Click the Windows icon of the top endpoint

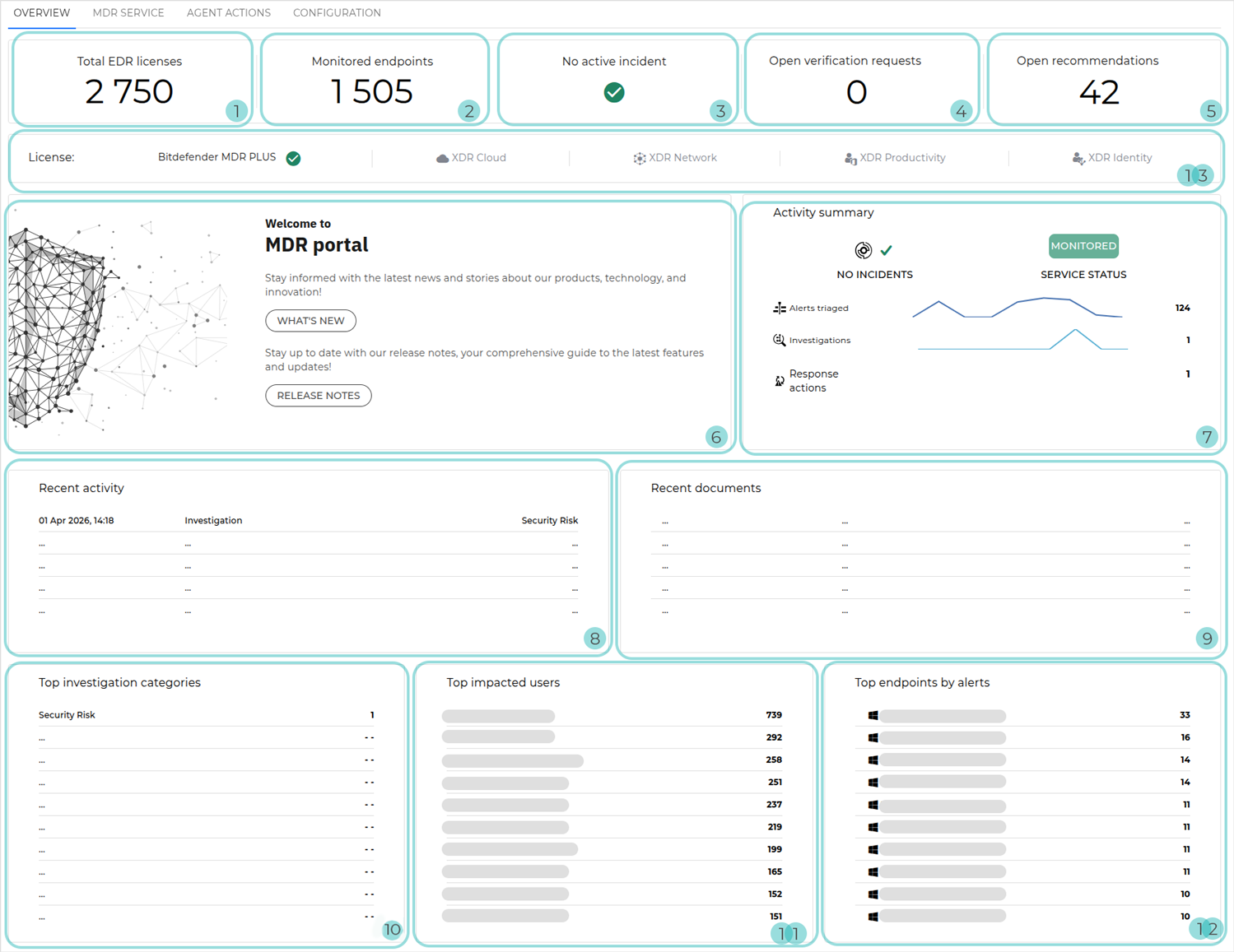873,716
